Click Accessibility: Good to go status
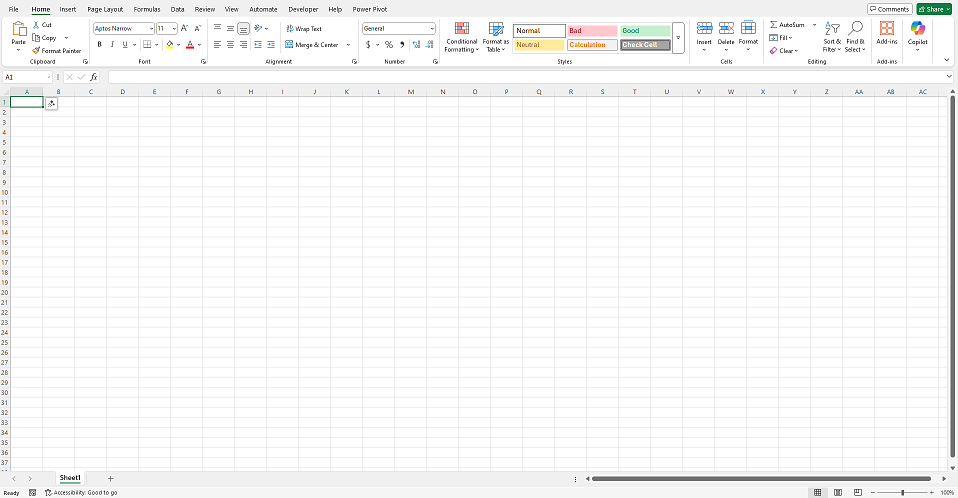This screenshot has width=958, height=498. 81,493
